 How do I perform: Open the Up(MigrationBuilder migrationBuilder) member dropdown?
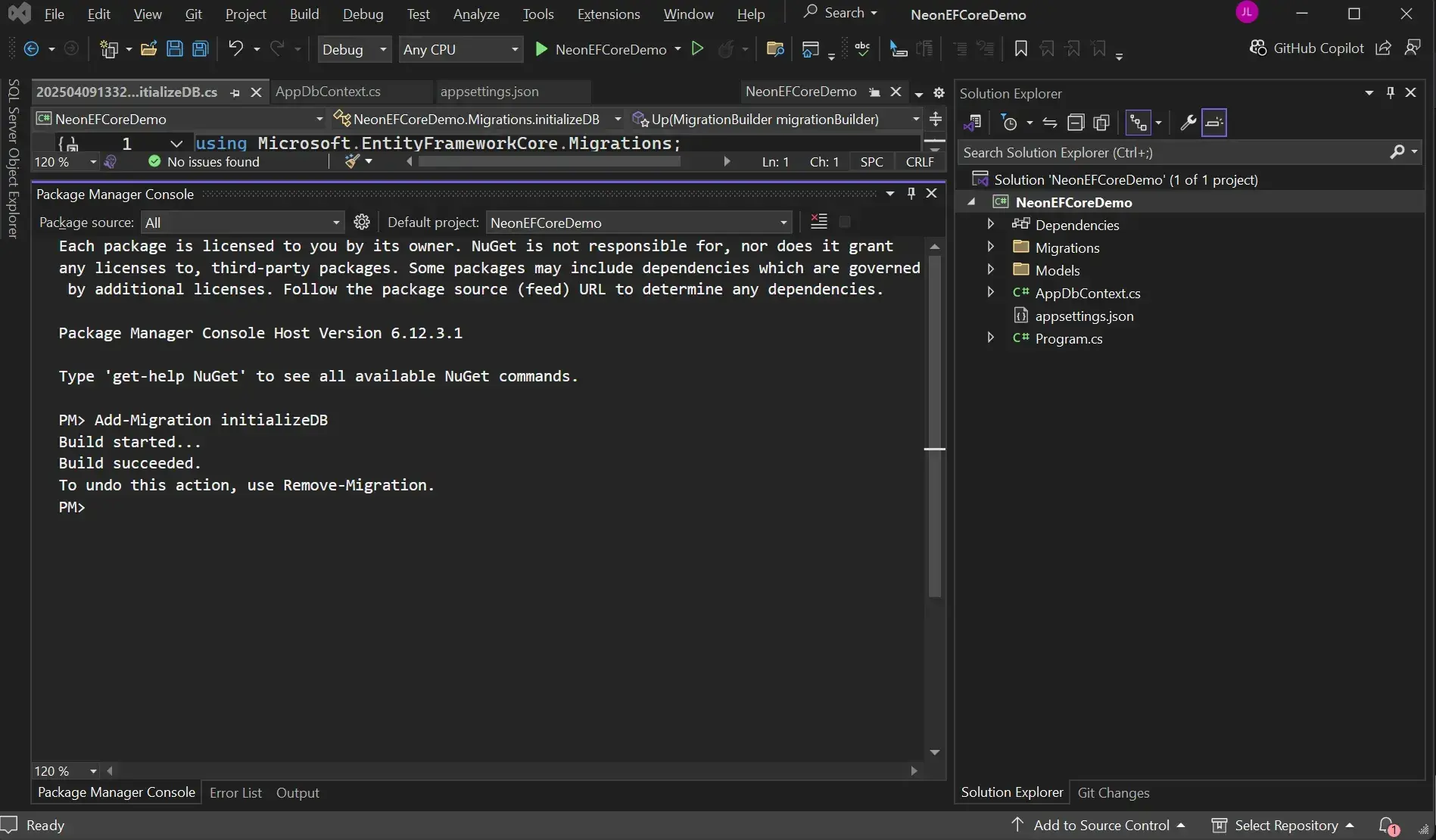point(776,119)
